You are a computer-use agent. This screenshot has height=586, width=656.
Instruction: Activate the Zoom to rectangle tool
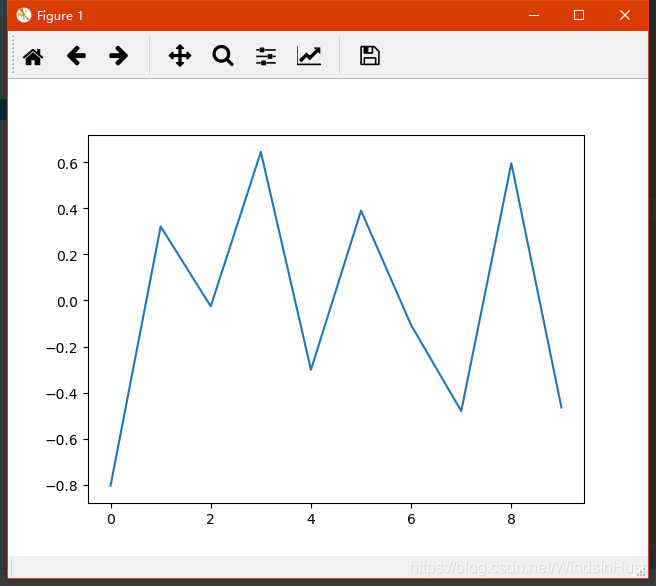(x=223, y=56)
